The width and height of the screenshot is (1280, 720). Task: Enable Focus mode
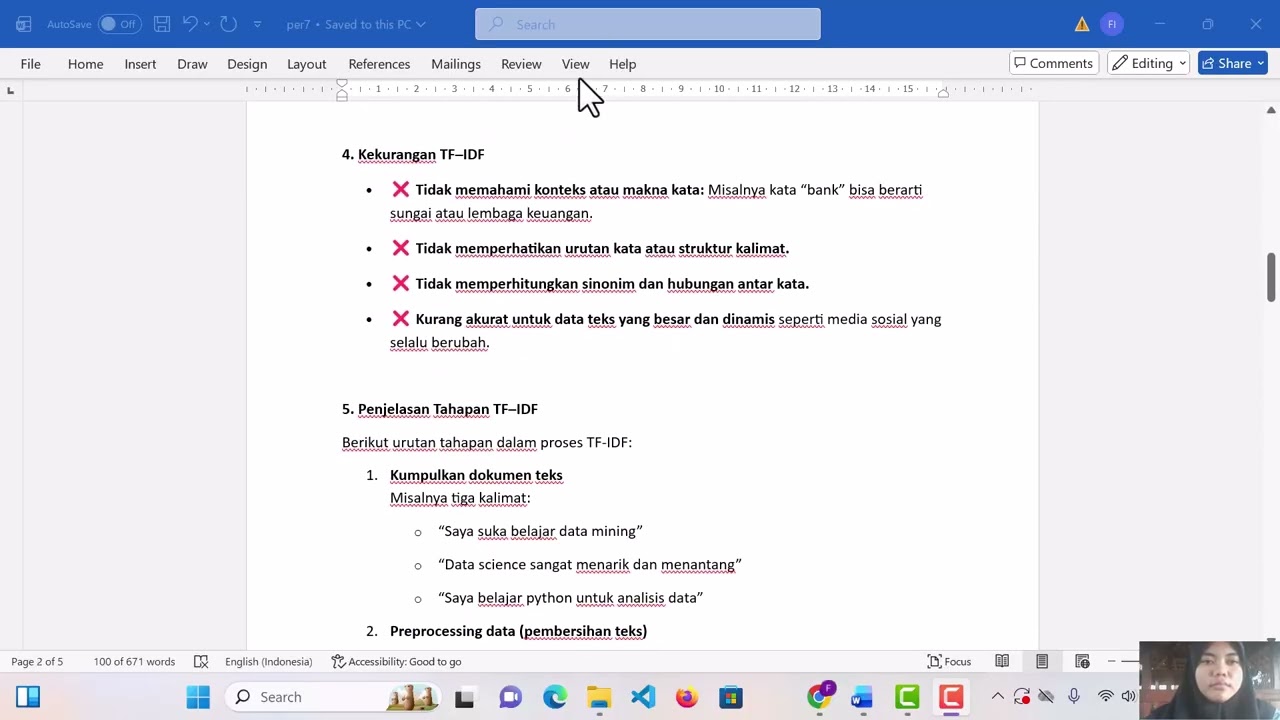949,661
